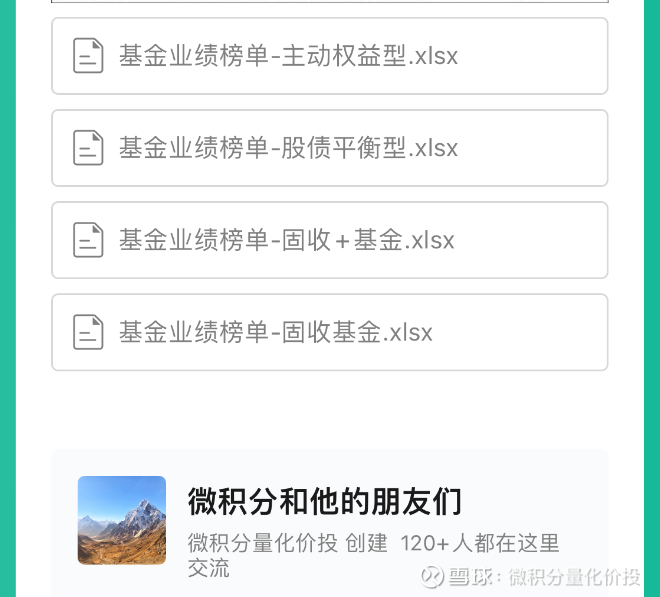Tap the 交流 text in group card

pos(208,568)
